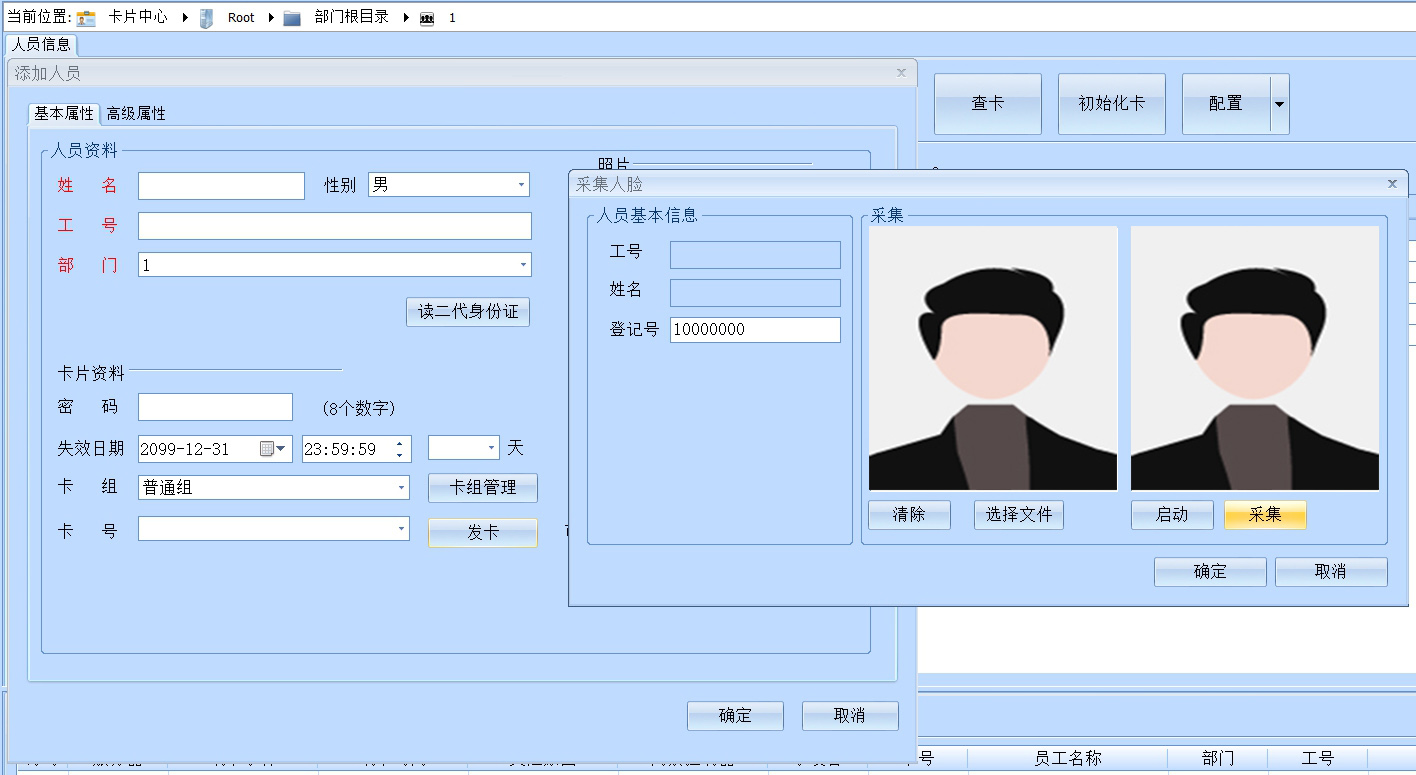Click the left face photo preview
The width and height of the screenshot is (1416, 775).
(993, 358)
